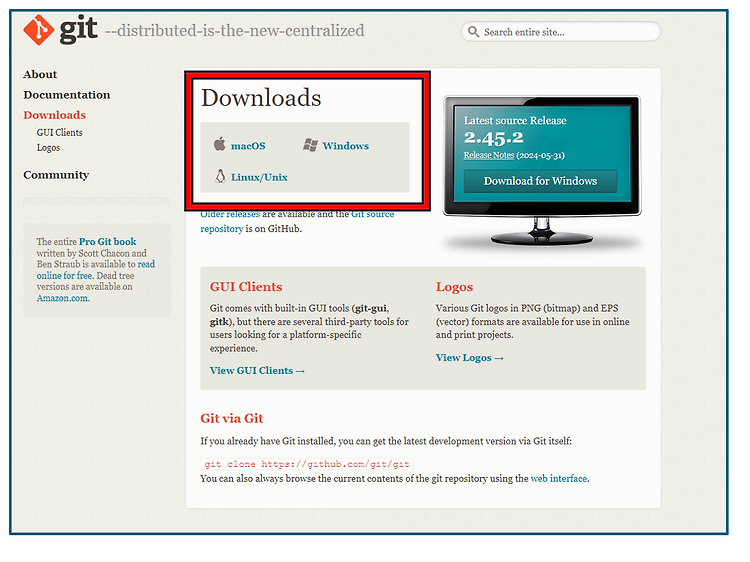Select Downloads in the sidebar
Viewport: 750px width, 562px height.
click(x=55, y=115)
